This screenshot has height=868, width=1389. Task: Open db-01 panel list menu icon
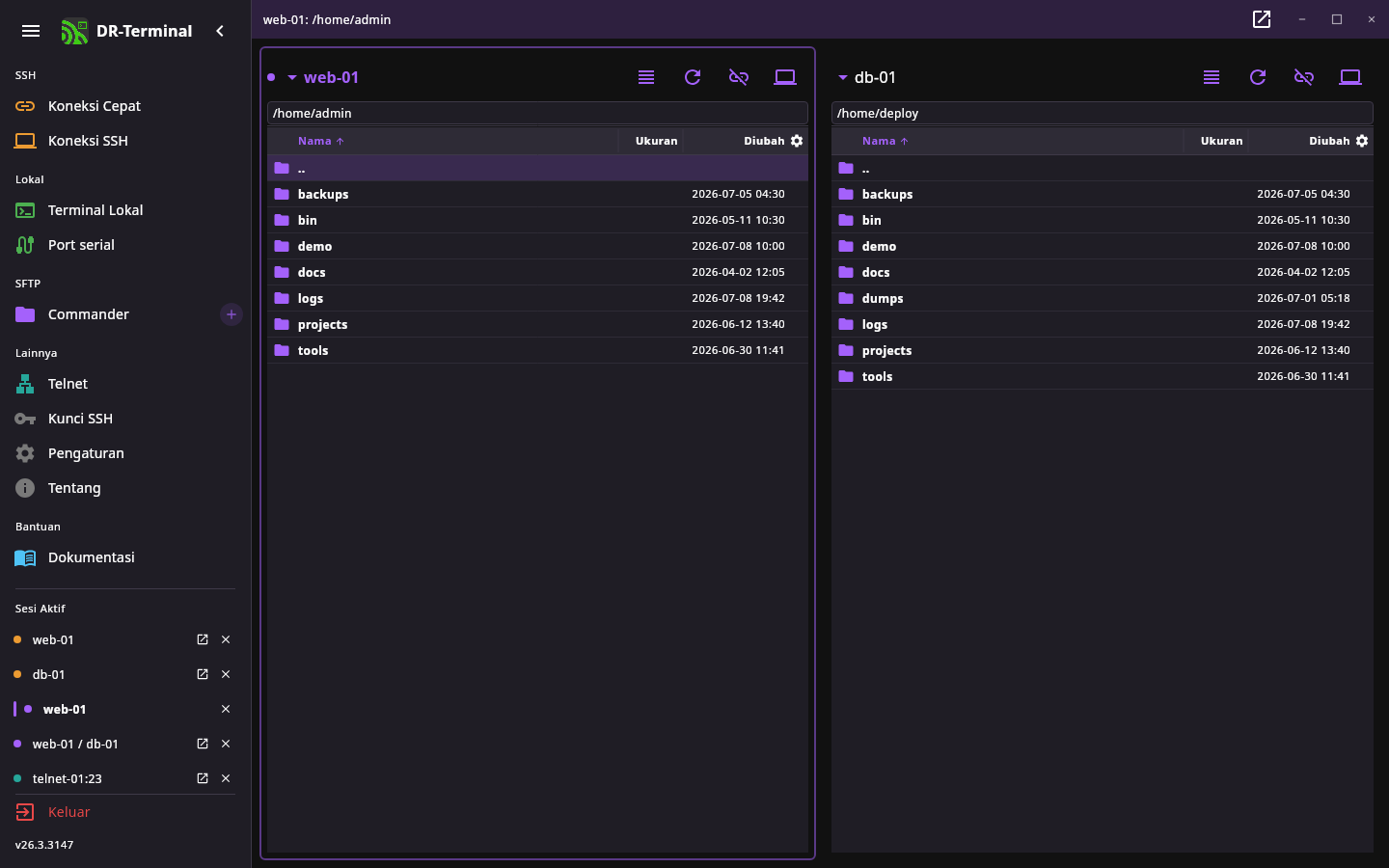tap(1212, 77)
